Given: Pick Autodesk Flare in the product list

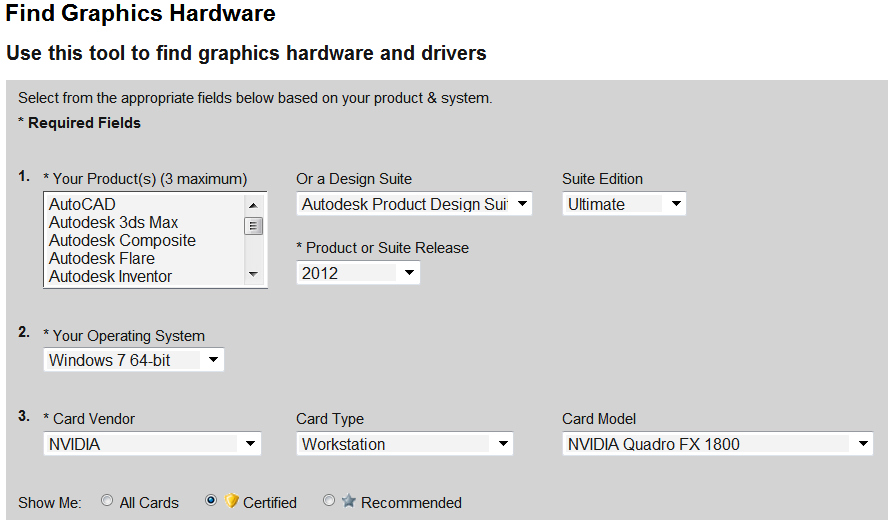Looking at the screenshot, I should (x=145, y=258).
